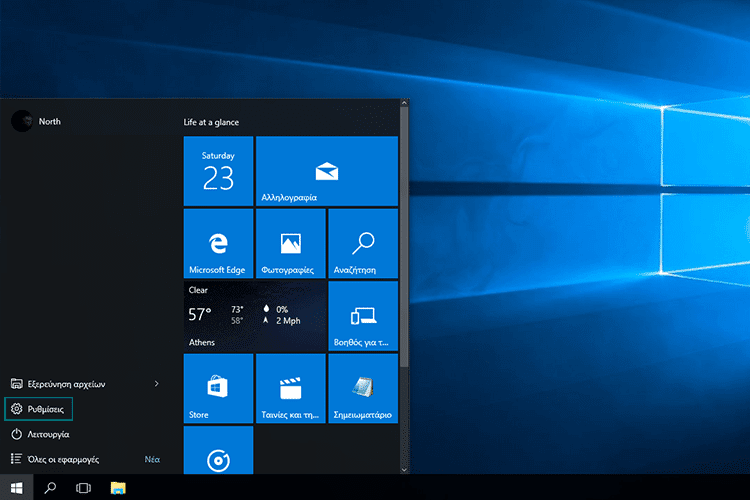The height and width of the screenshot is (500, 750).
Task: Open the Groove music tile
Action: (218, 450)
